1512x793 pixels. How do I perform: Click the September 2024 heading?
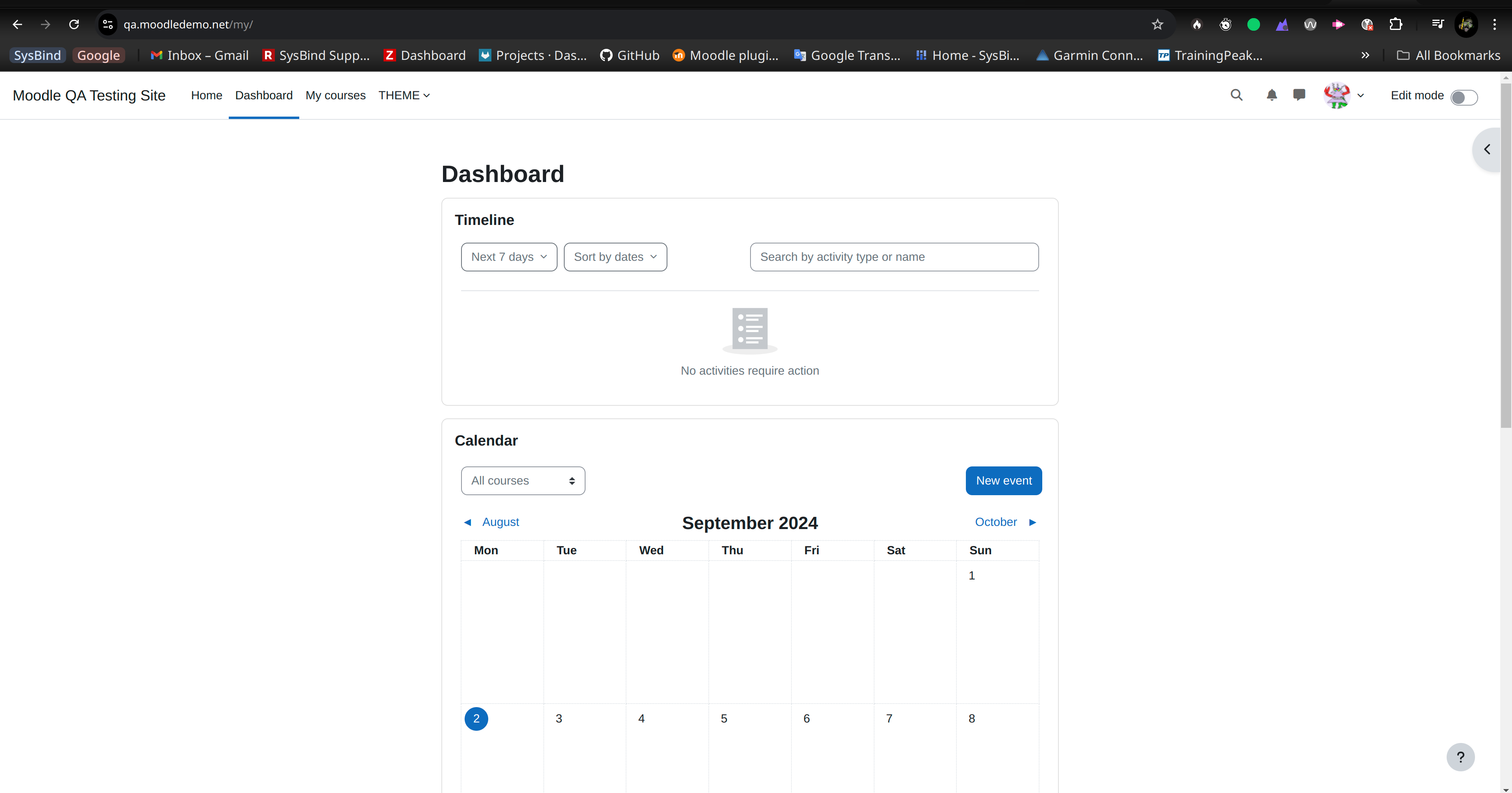750,523
